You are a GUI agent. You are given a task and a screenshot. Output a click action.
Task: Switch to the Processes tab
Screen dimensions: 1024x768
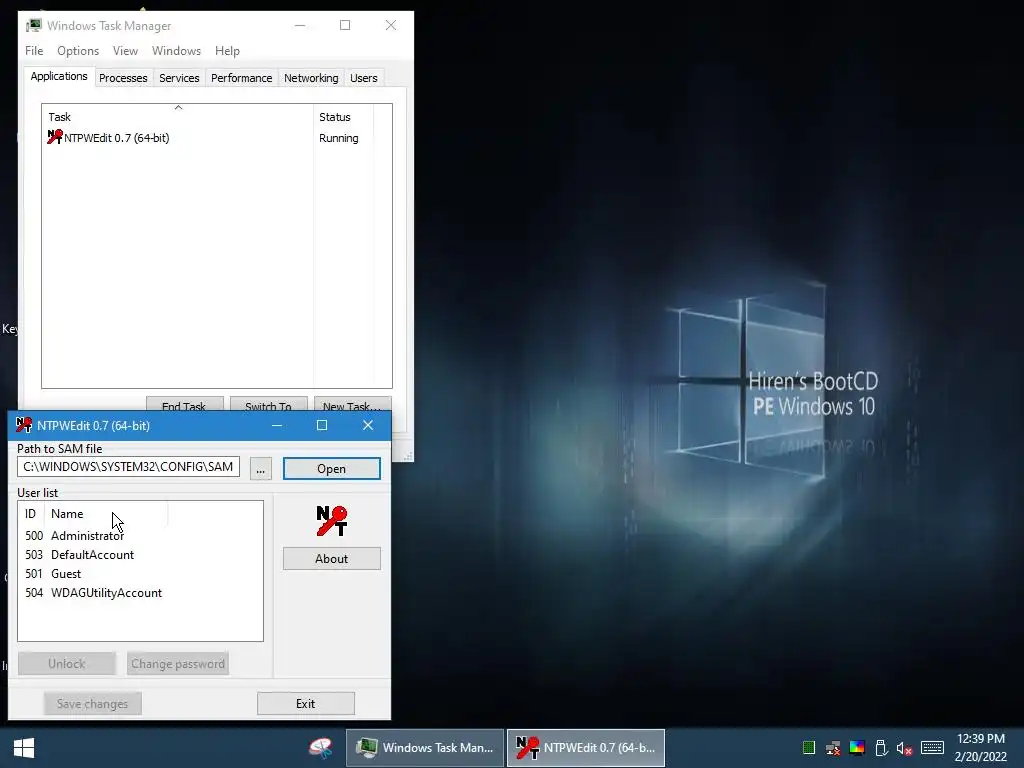pos(123,78)
